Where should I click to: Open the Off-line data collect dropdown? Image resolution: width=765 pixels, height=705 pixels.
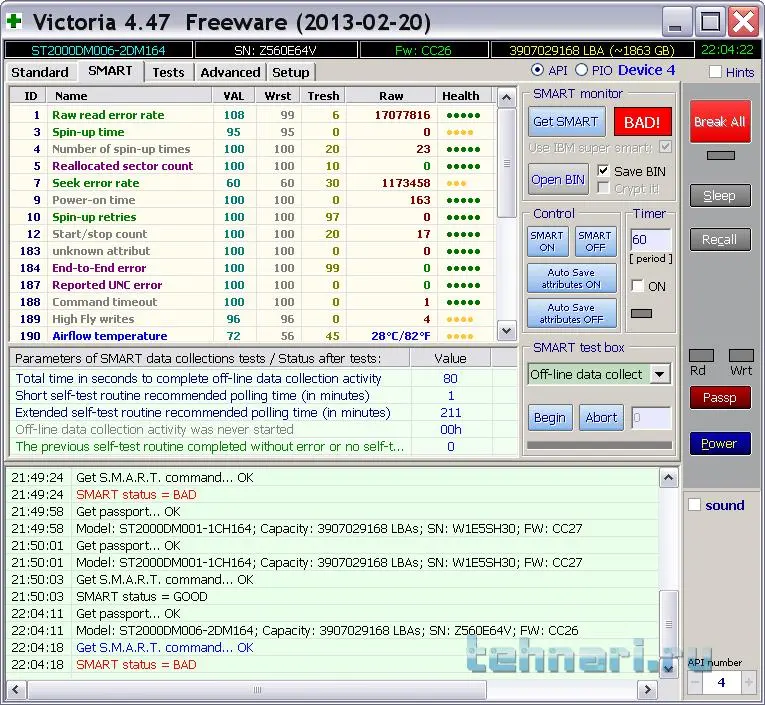[x=660, y=375]
